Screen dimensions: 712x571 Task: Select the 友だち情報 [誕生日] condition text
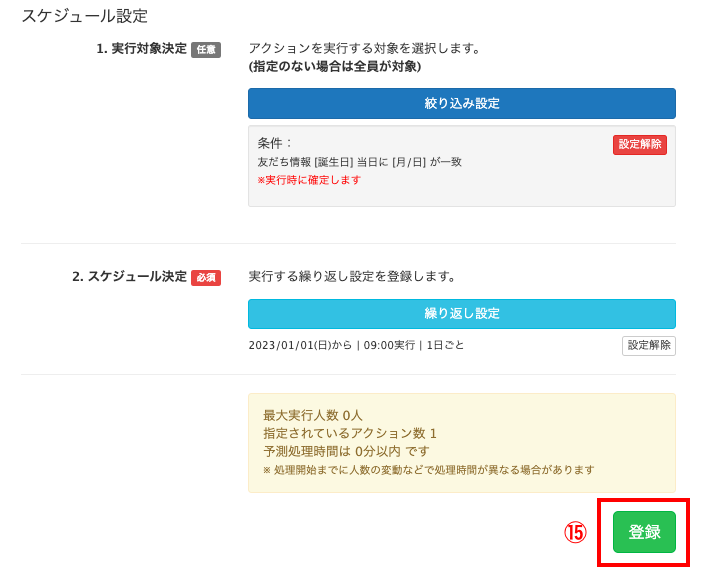pyautogui.click(x=359, y=162)
